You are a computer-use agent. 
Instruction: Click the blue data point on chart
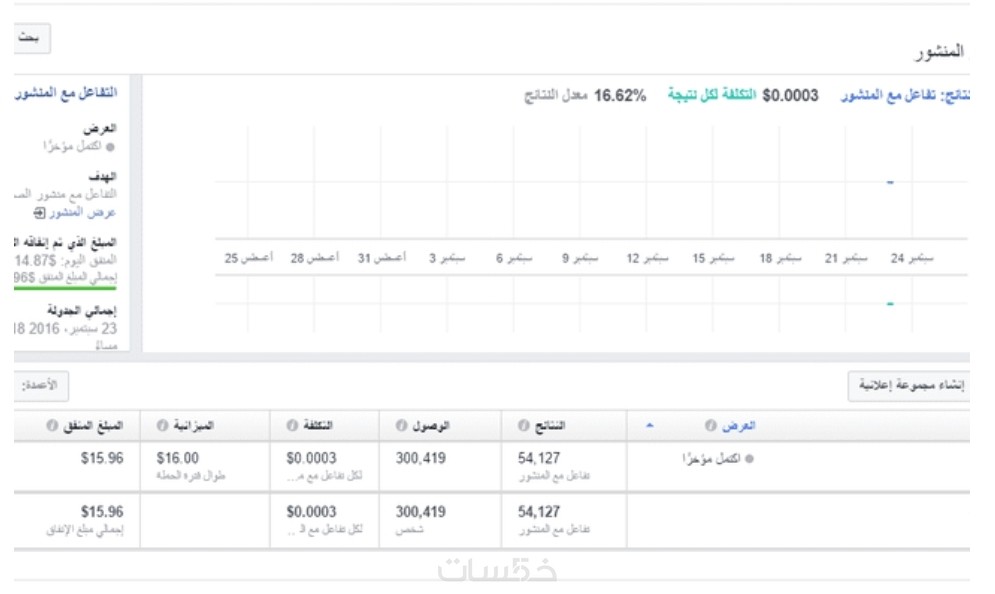[x=890, y=182]
